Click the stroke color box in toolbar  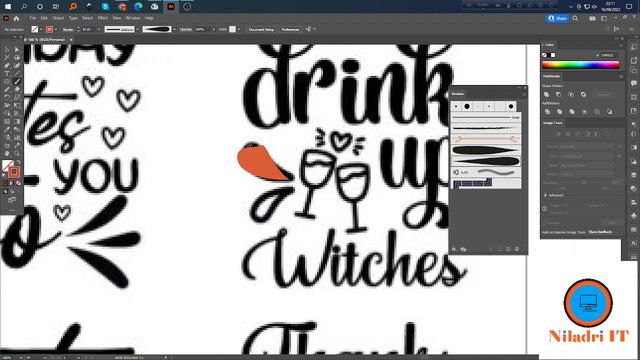(x=14, y=171)
